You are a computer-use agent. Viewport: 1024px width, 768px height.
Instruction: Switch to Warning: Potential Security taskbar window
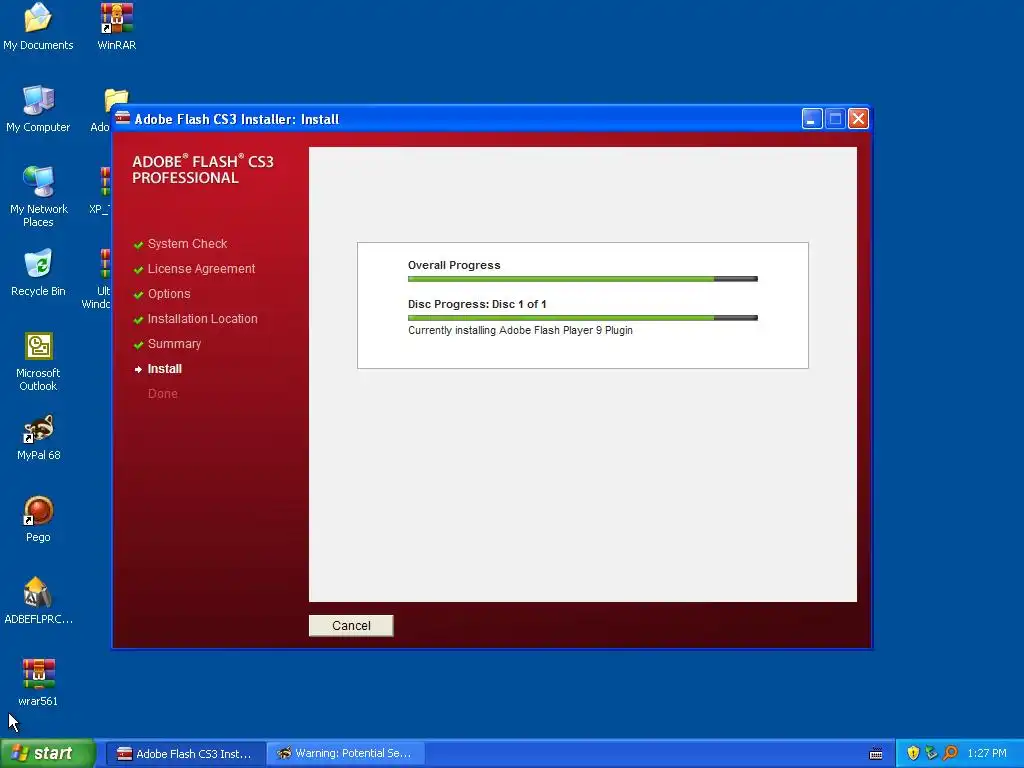tap(345, 754)
